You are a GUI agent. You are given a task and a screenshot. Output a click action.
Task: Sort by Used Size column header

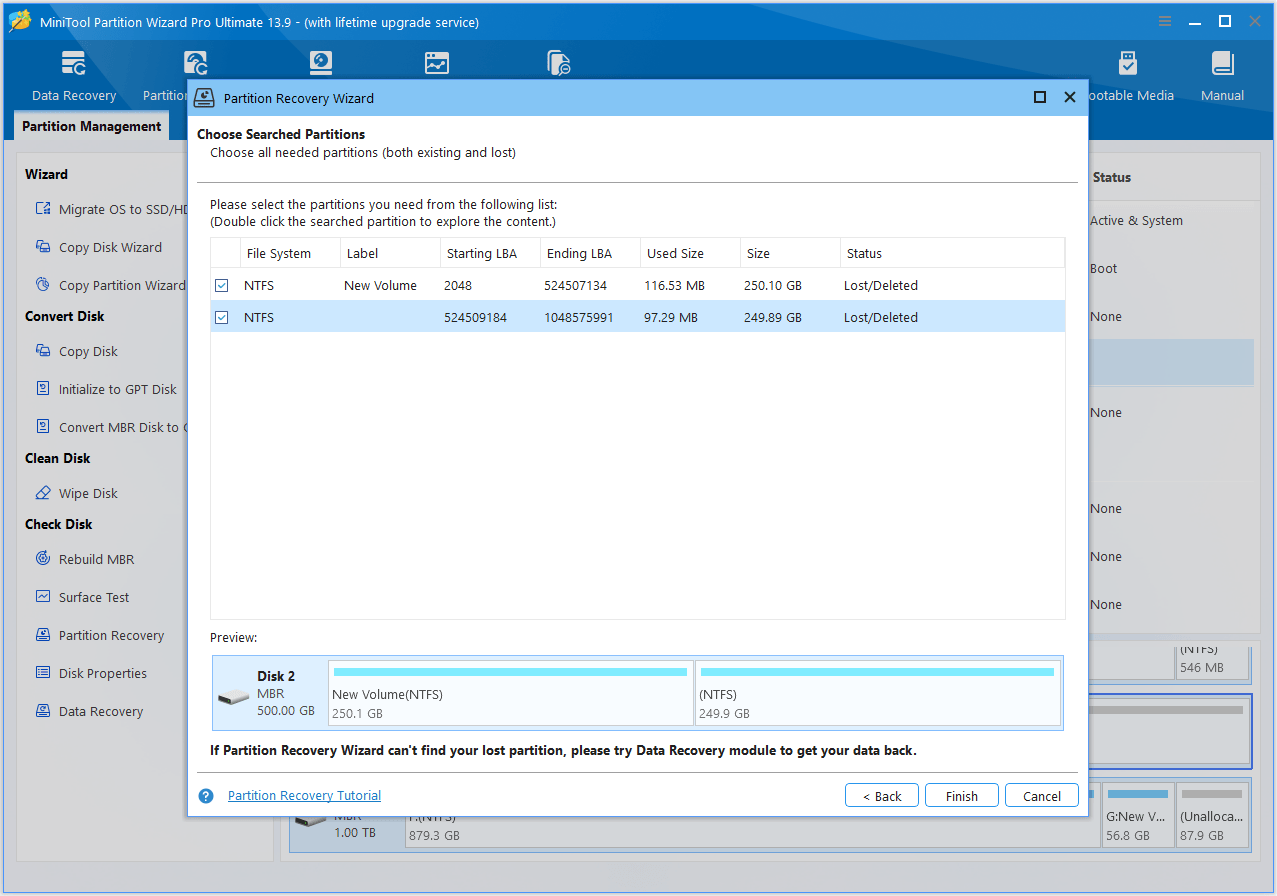pos(690,253)
